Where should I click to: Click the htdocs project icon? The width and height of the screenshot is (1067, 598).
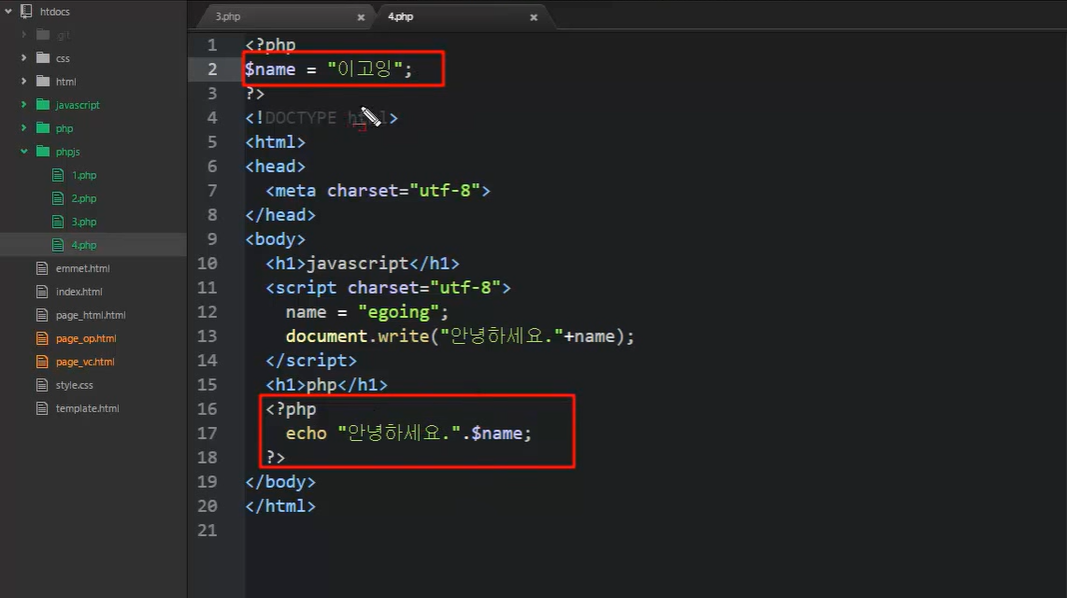tap(26, 12)
